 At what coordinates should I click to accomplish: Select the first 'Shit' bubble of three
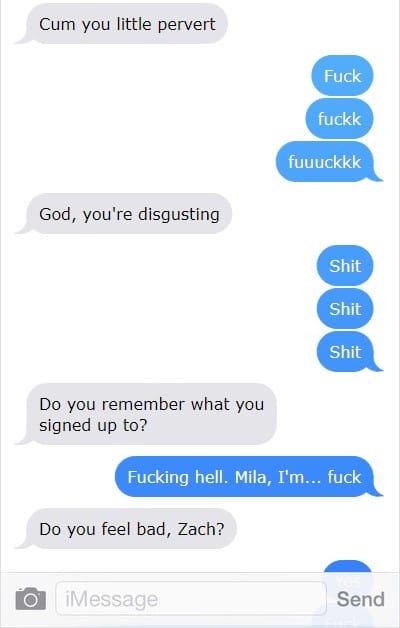(x=345, y=266)
